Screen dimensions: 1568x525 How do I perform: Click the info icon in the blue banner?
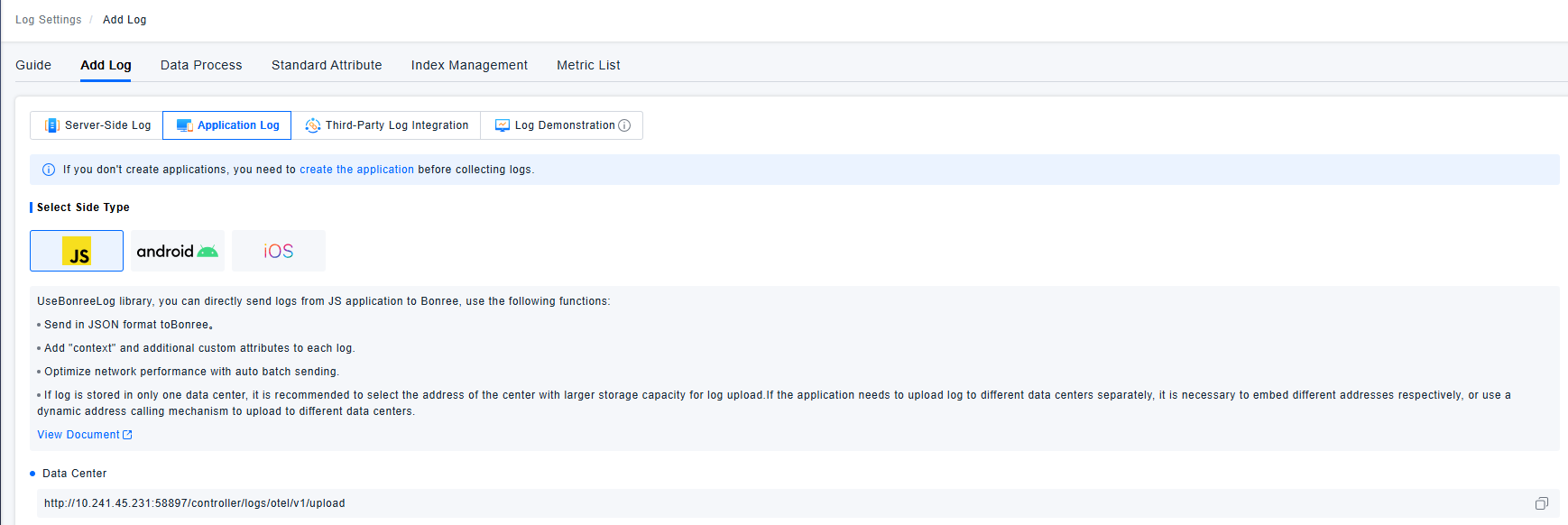coord(49,170)
